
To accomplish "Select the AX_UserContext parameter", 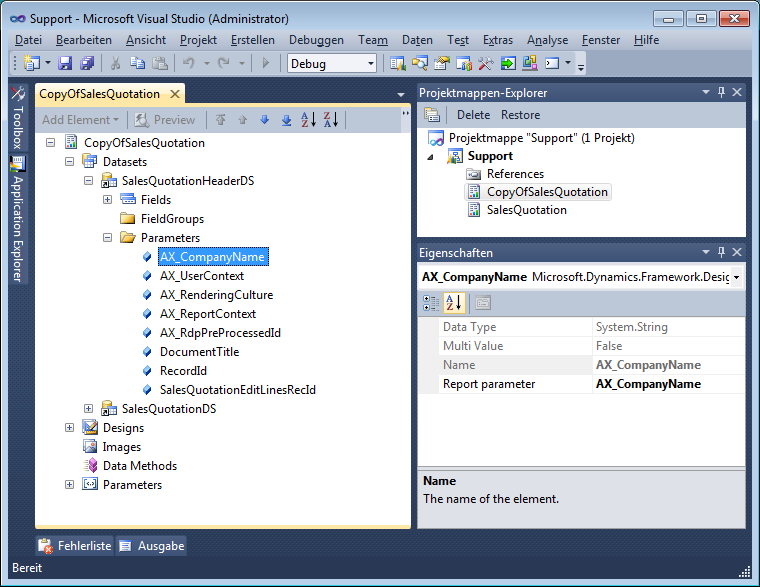I will click(x=201, y=276).
